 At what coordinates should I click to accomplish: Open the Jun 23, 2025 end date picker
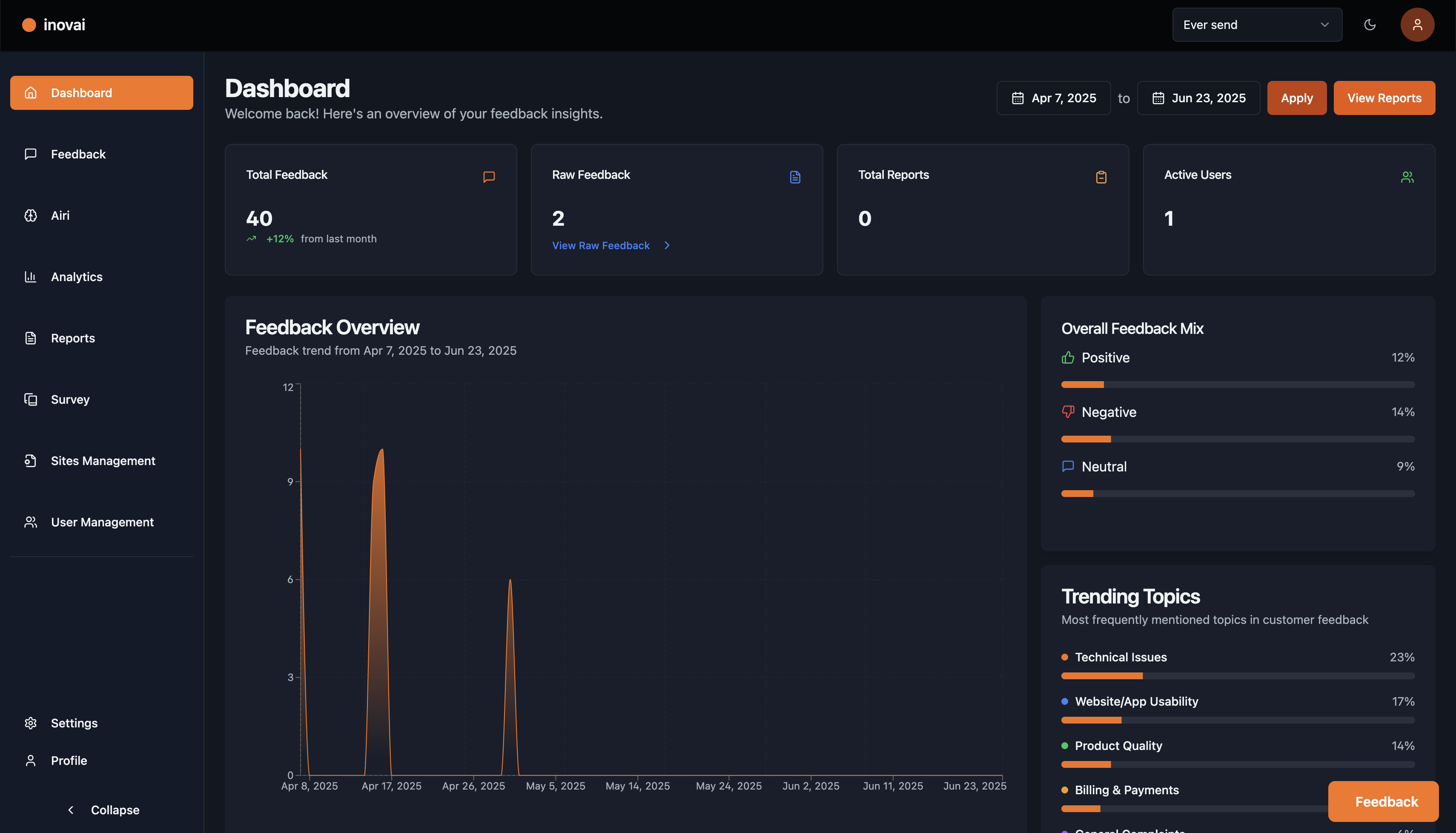(x=1198, y=98)
